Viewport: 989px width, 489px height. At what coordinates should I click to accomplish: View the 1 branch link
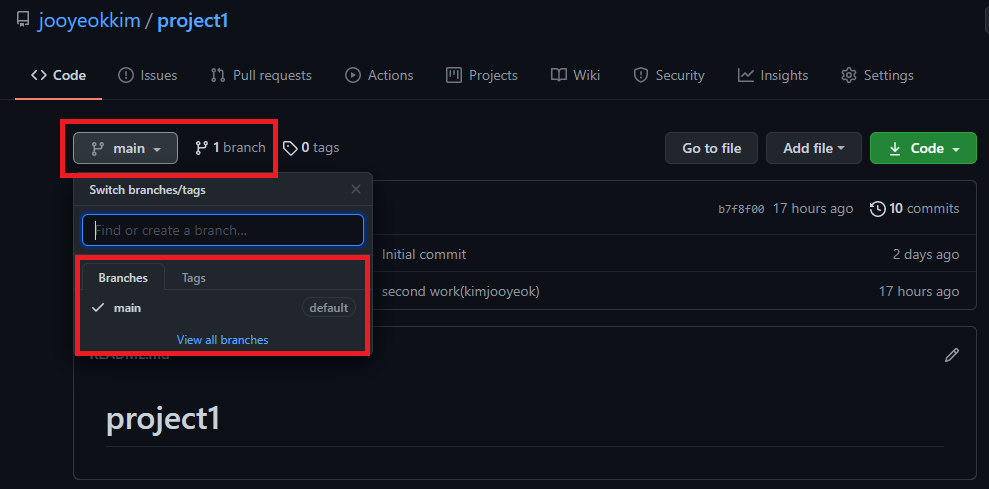tap(230, 148)
